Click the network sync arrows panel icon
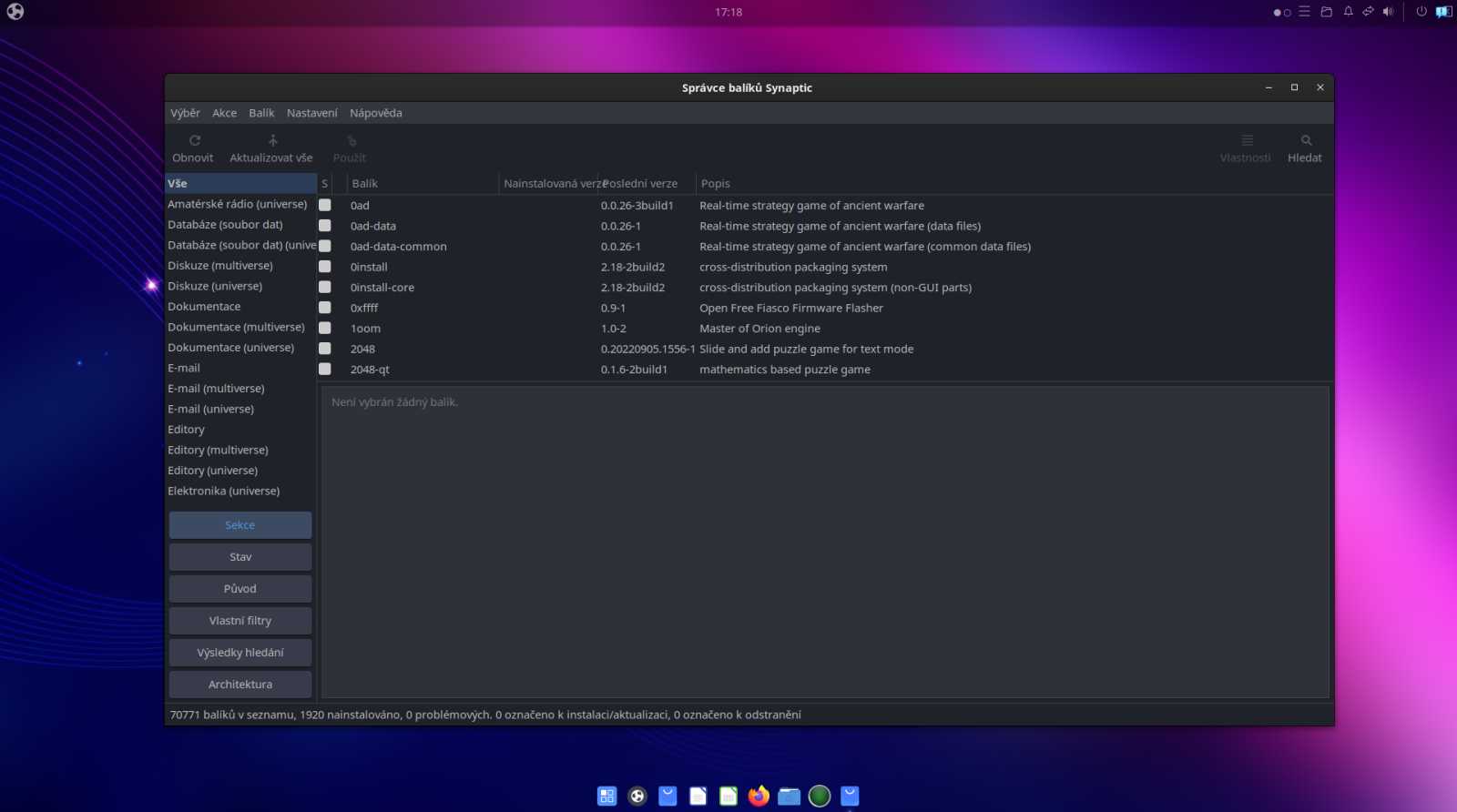 coord(1368,12)
